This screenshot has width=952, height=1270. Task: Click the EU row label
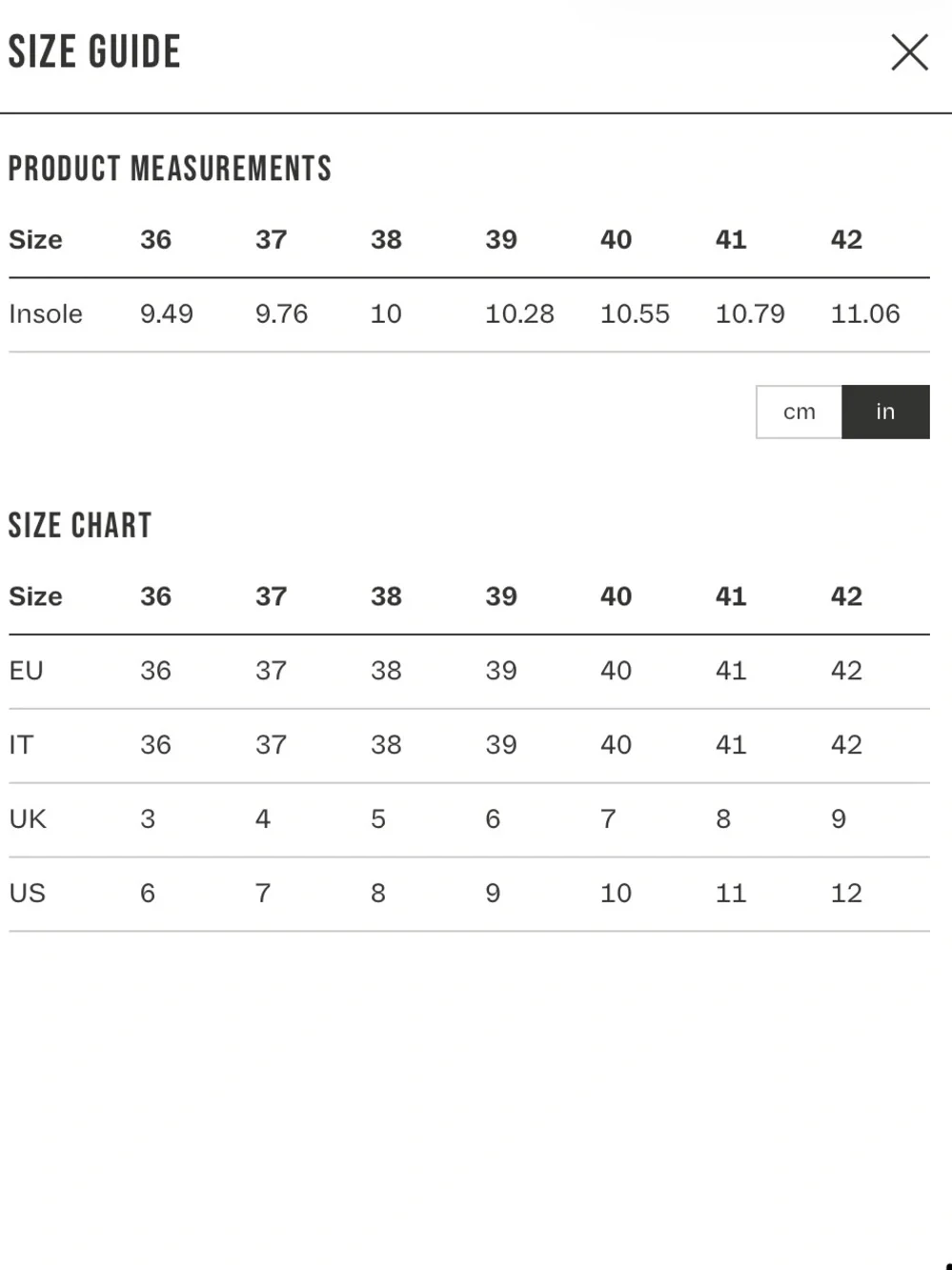click(27, 671)
